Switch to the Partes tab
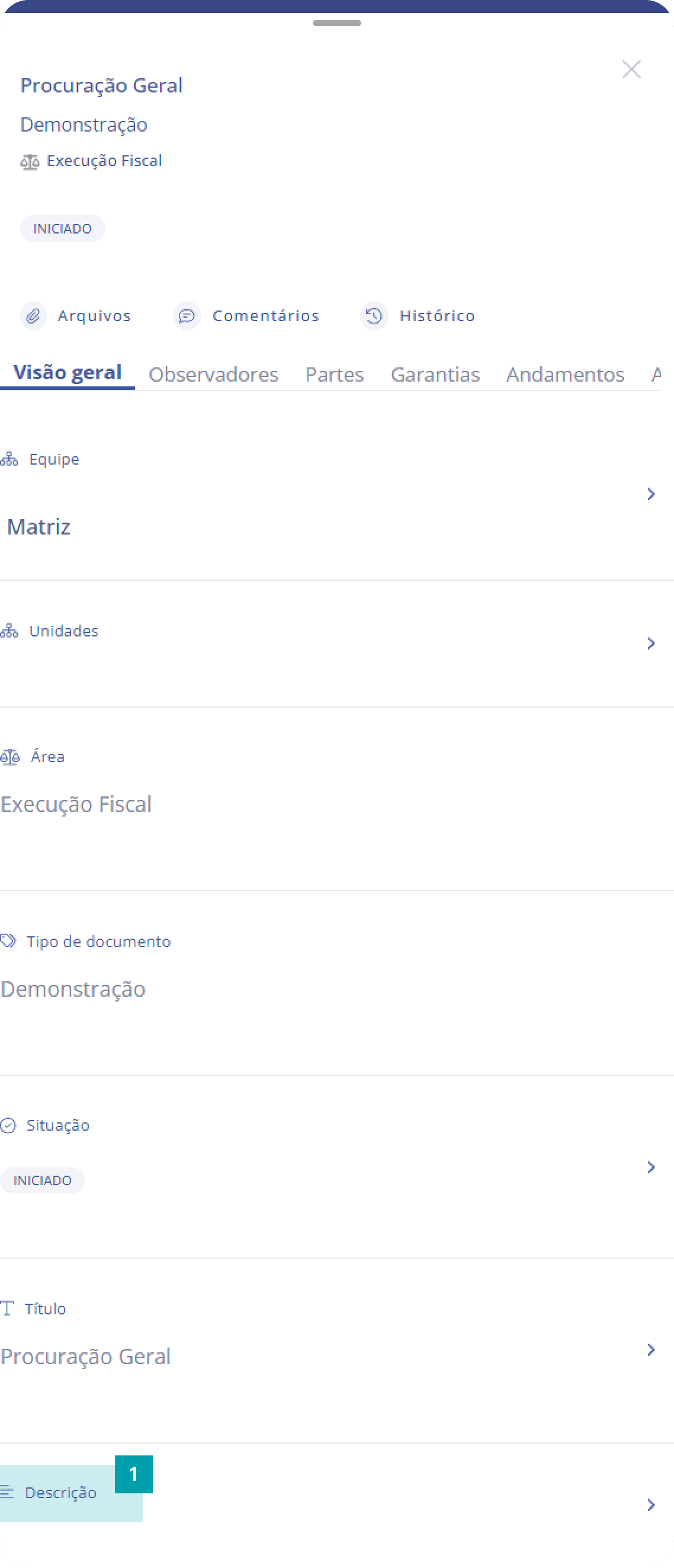 click(335, 375)
